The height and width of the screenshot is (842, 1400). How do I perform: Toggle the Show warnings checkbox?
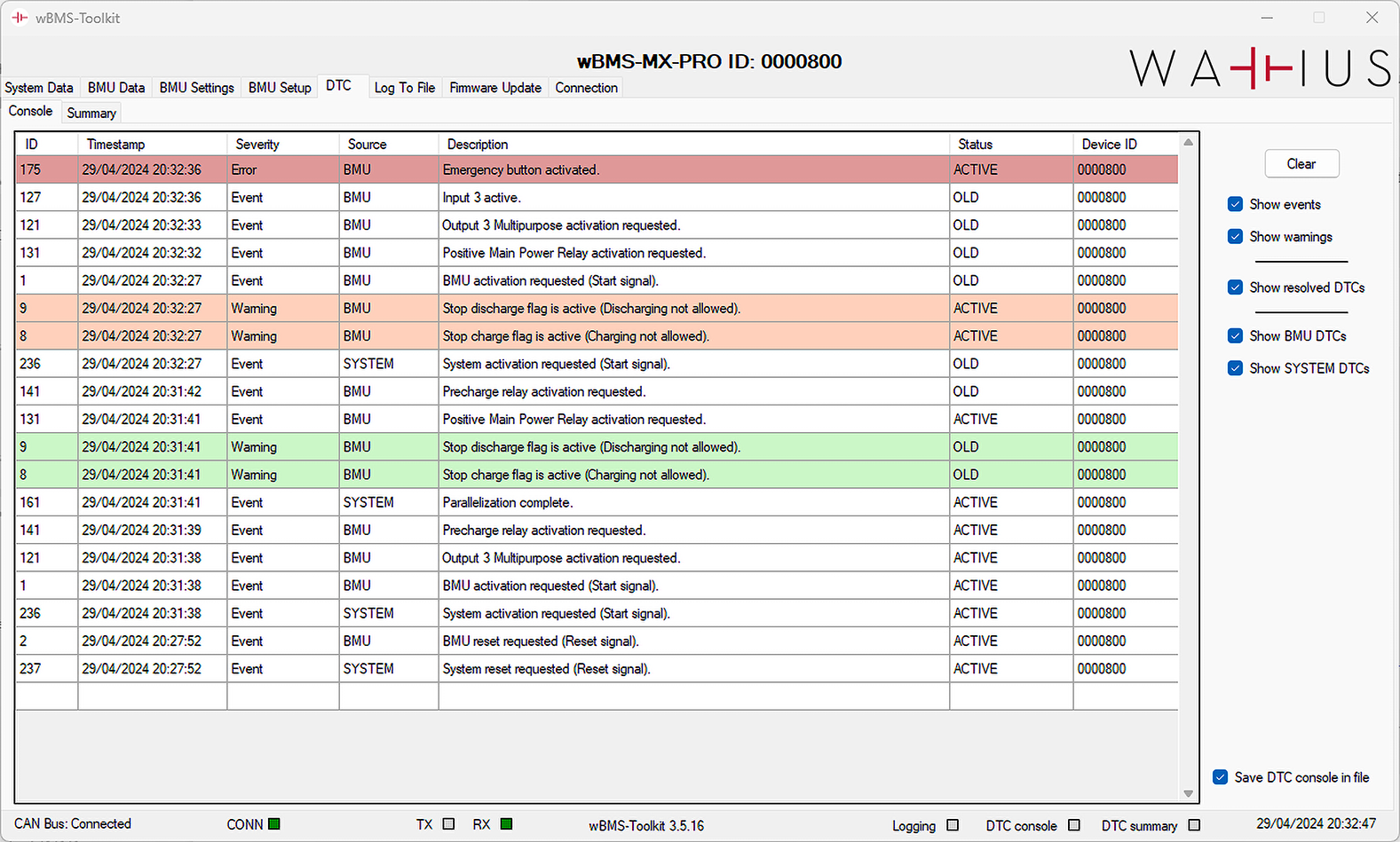1235,237
